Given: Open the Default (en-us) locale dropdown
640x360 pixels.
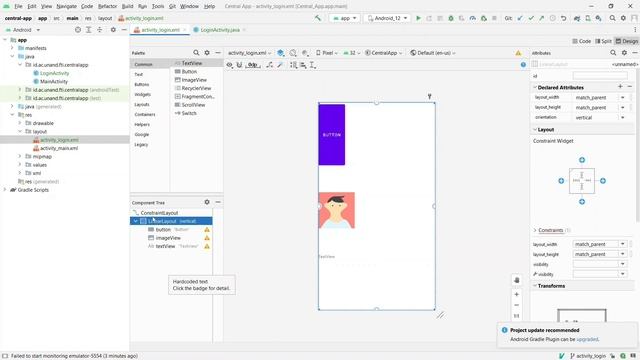Looking at the screenshot, I should pyautogui.click(x=433, y=53).
